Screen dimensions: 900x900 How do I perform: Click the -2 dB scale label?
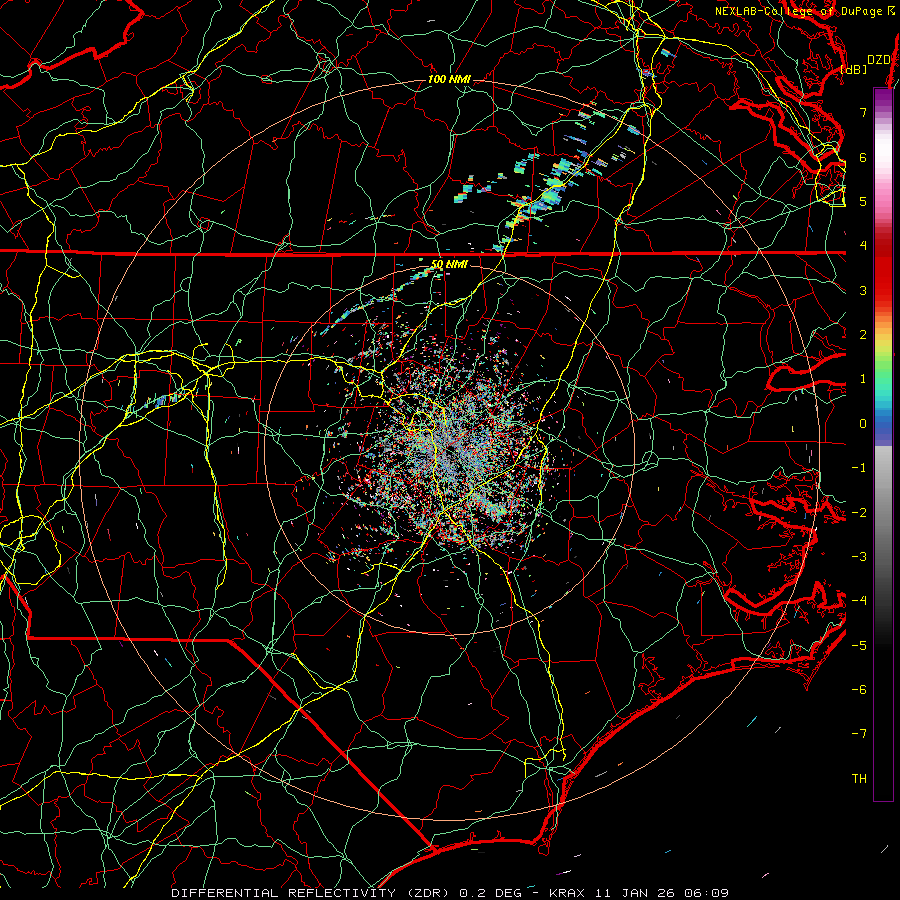859,513
